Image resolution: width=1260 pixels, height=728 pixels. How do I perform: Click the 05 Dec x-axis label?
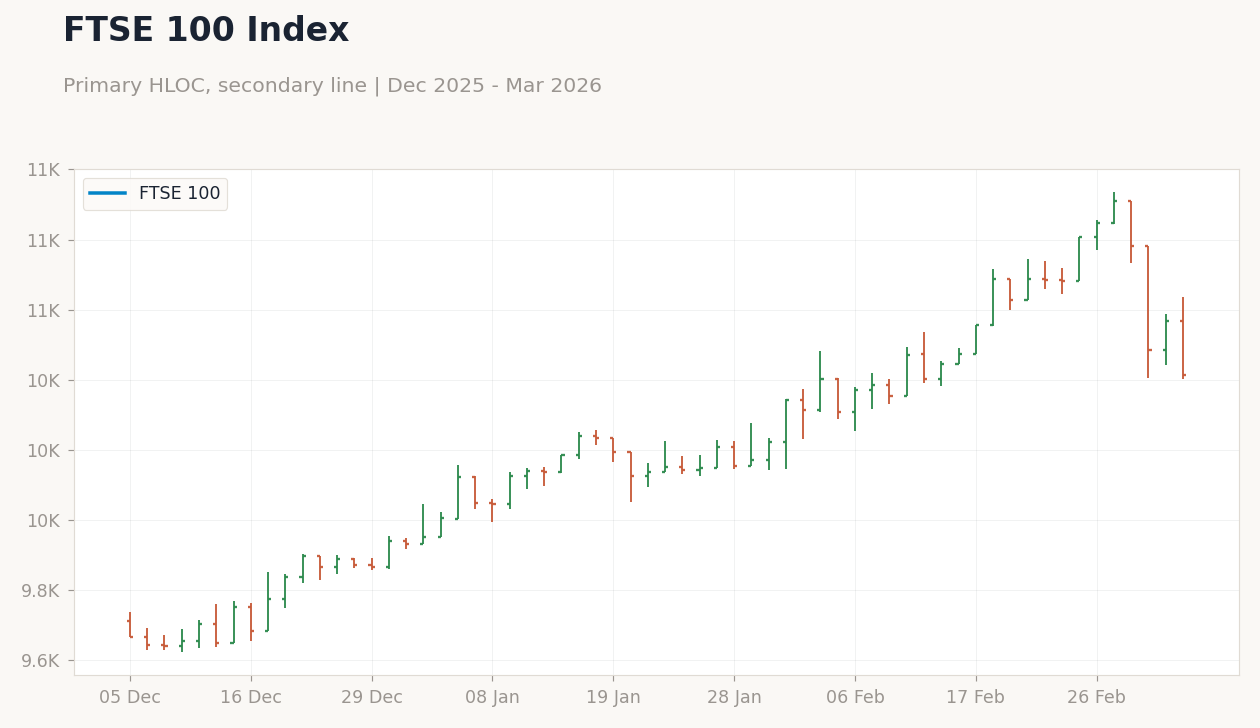point(130,697)
